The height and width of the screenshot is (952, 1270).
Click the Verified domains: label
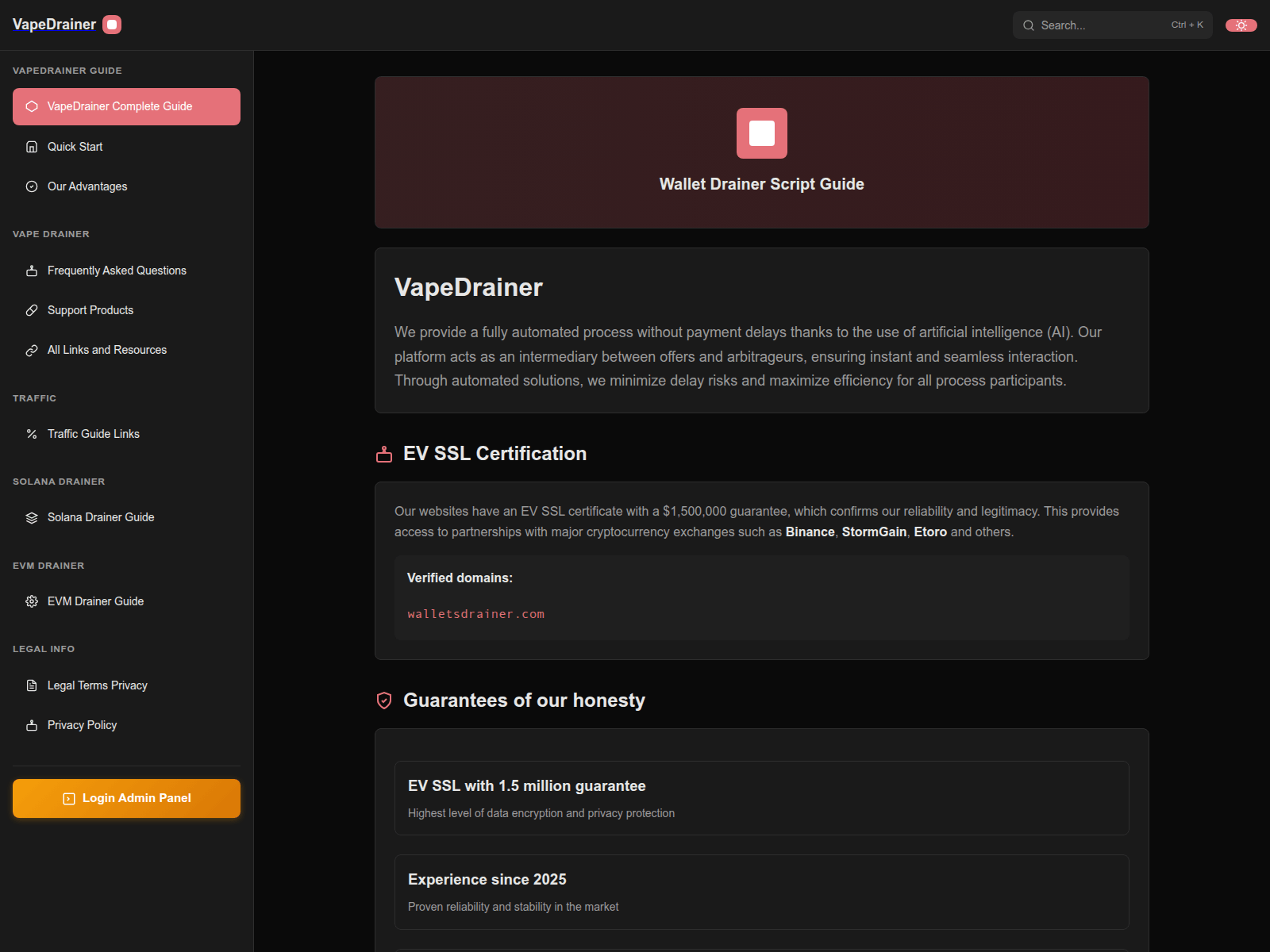tap(460, 578)
